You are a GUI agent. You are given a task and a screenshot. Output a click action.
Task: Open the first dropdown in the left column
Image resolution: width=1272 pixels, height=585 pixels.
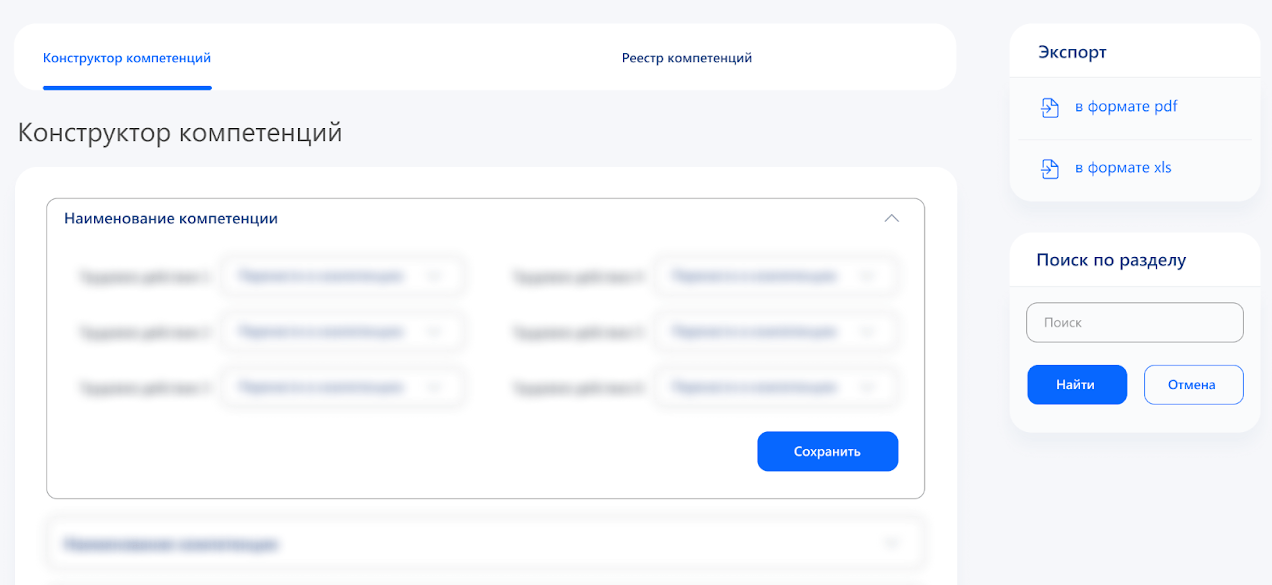coord(341,276)
